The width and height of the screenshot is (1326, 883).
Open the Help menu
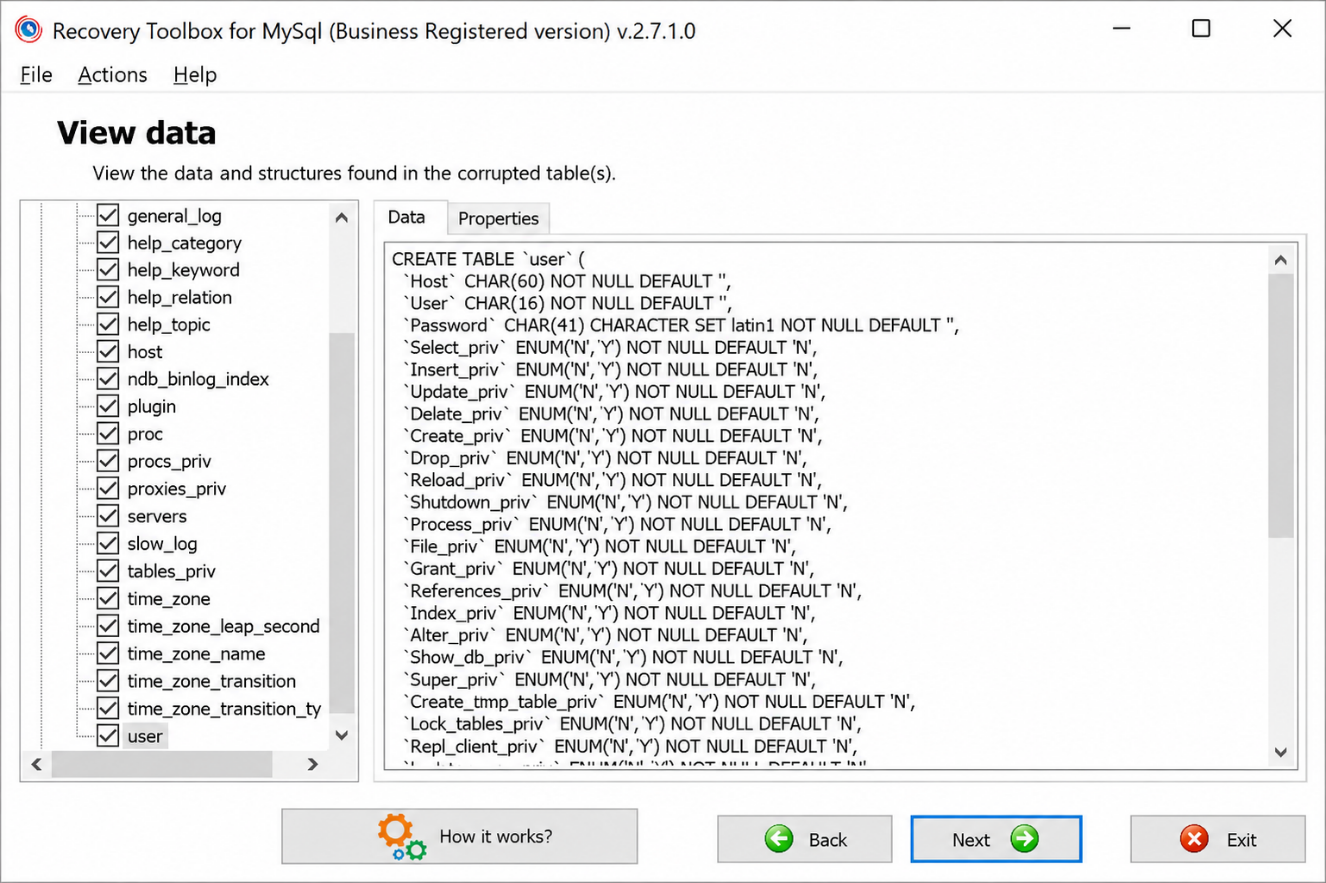tap(195, 75)
